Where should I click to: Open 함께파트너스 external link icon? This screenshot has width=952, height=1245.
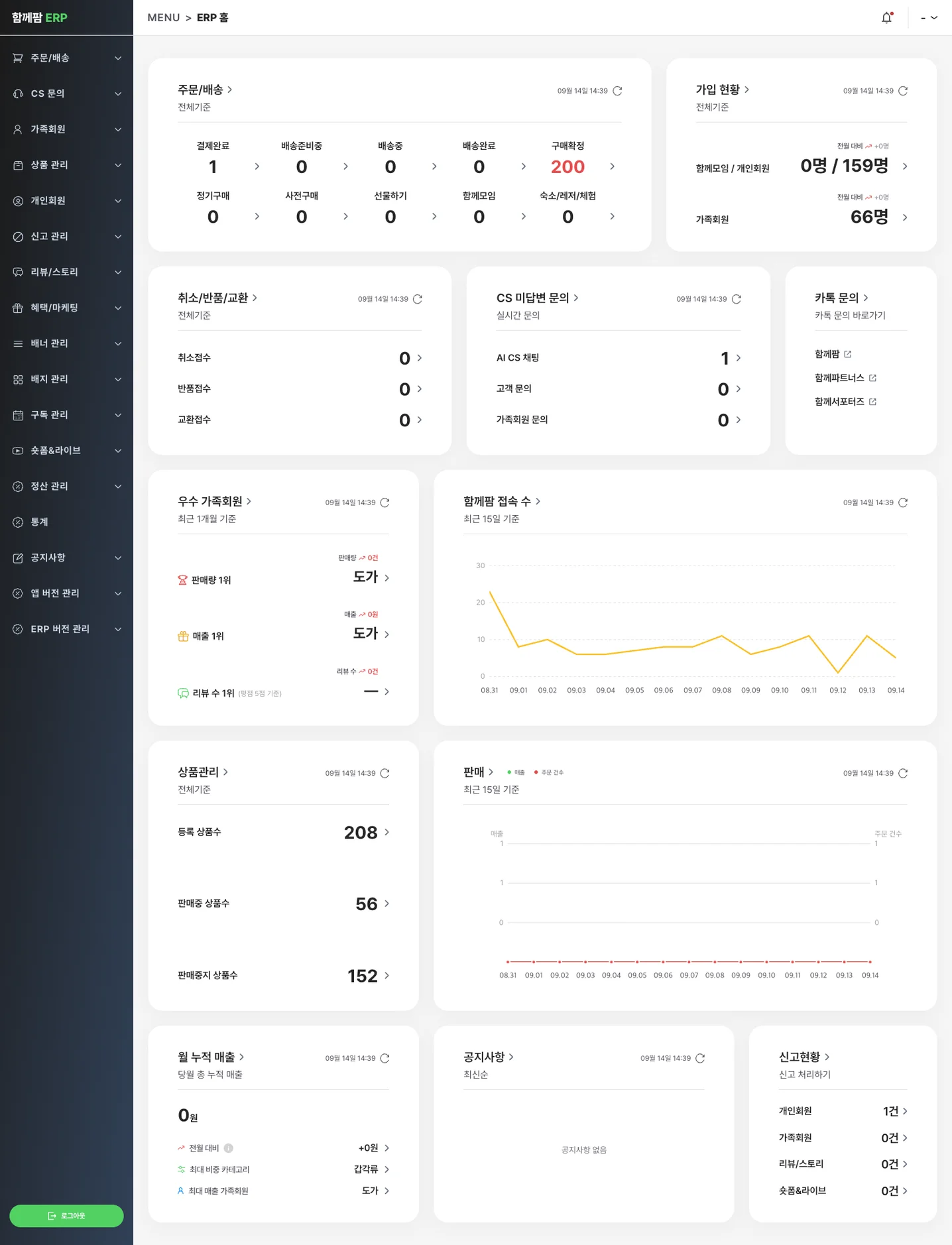(872, 378)
